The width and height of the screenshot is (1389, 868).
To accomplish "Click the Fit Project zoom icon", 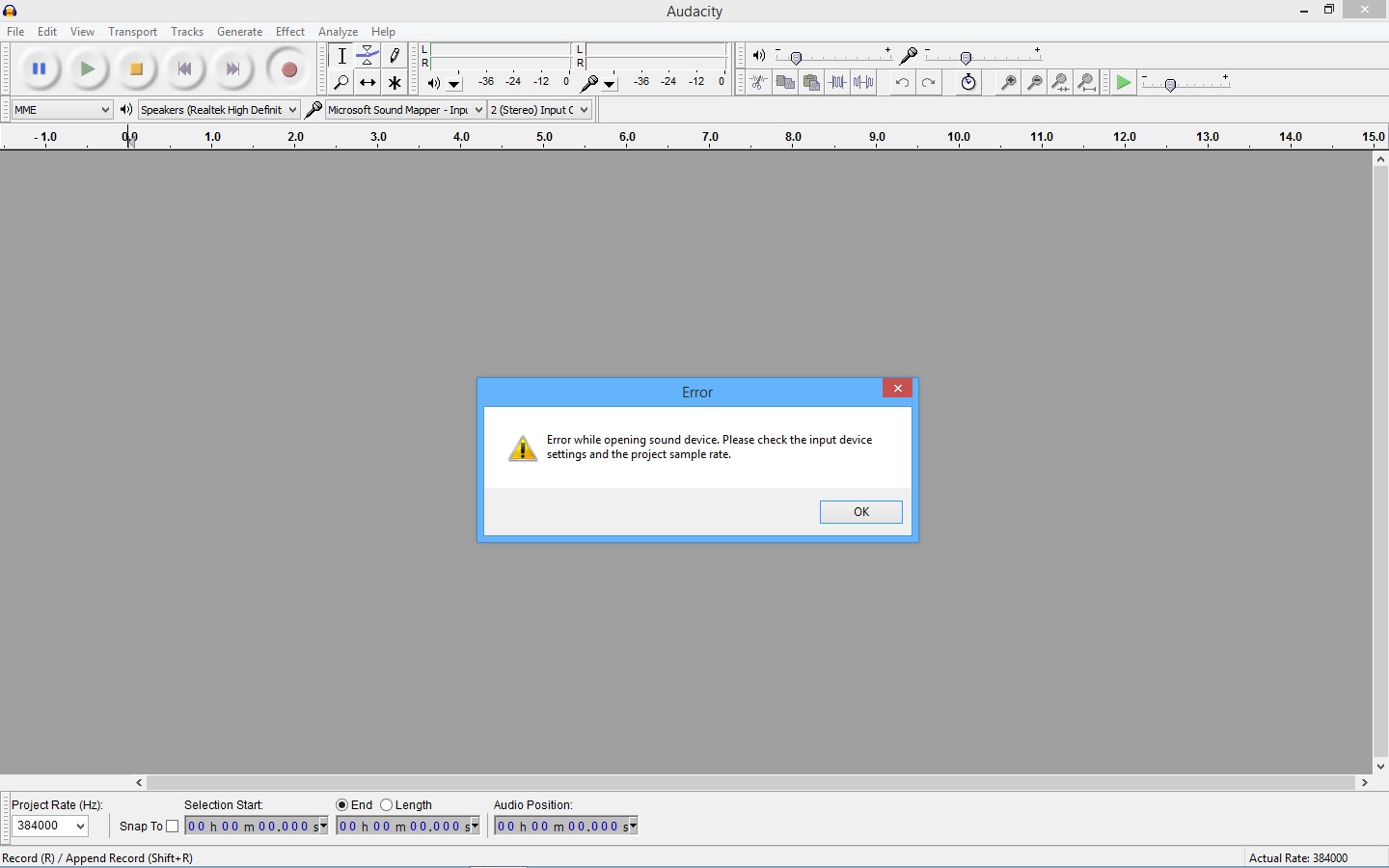I will (x=1087, y=83).
